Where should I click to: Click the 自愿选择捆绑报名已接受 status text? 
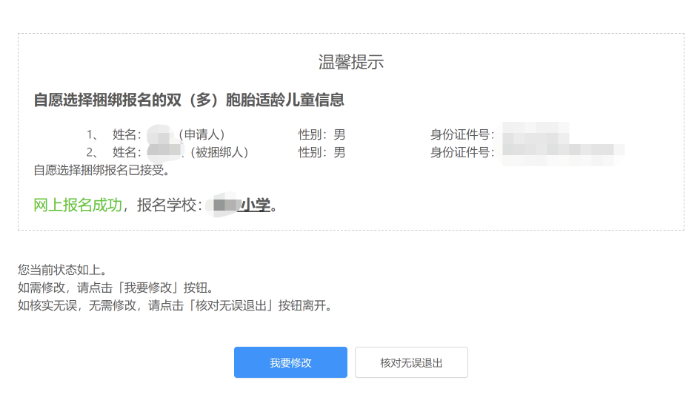coord(101,169)
